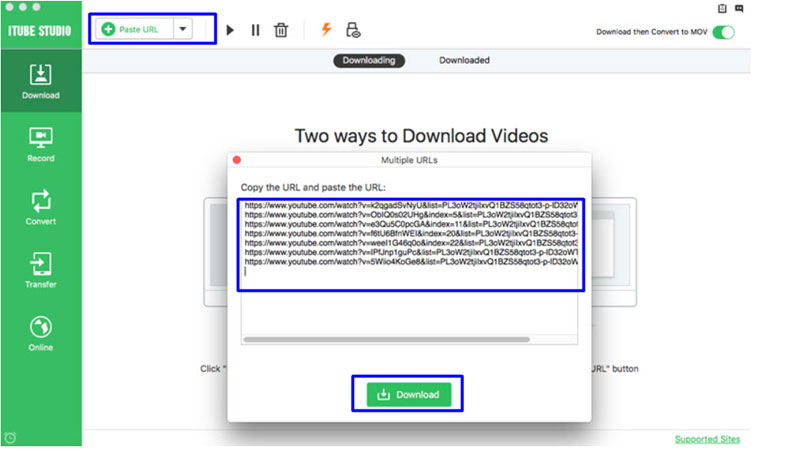Image resolution: width=800 pixels, height=450 pixels.
Task: Select the URL line containing weel1G46q0o
Action: [411, 243]
